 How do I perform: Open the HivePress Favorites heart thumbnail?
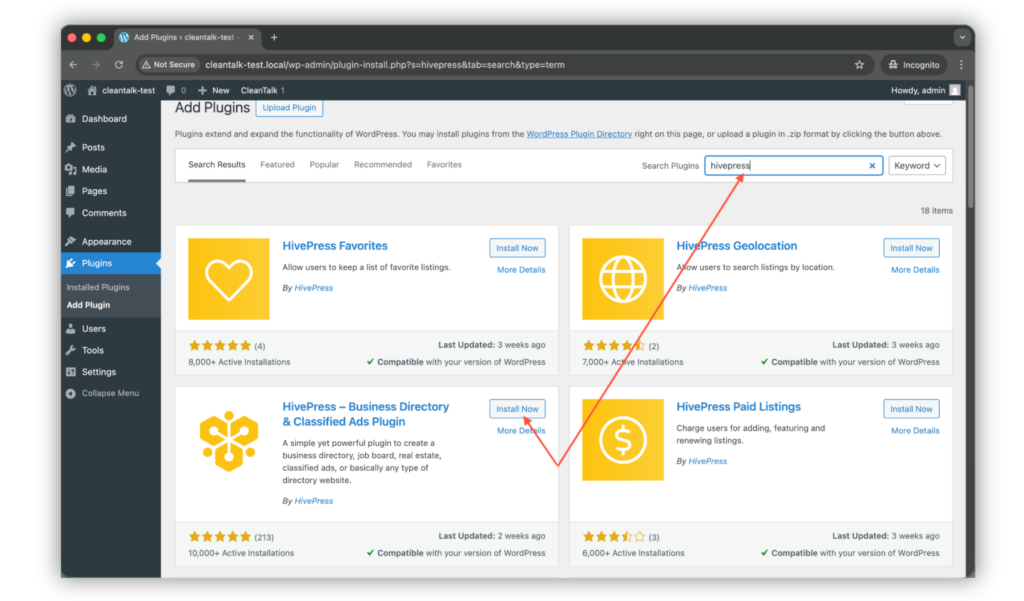[229, 279]
